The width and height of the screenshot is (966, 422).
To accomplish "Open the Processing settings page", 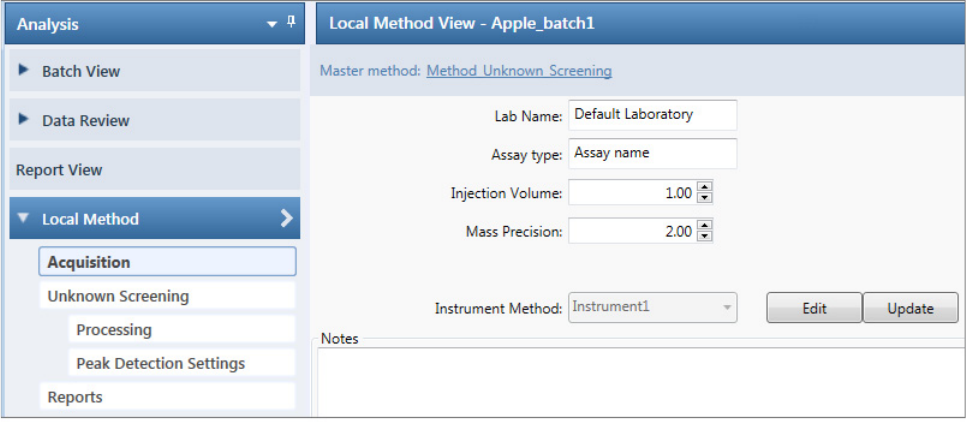I will tap(114, 330).
